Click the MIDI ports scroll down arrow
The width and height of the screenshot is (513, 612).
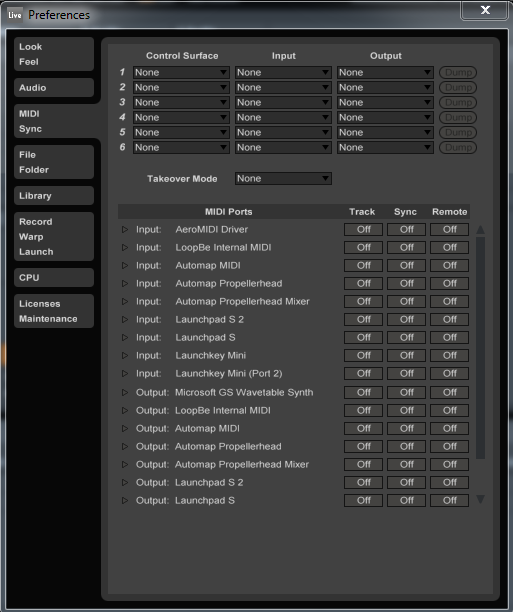(481, 499)
